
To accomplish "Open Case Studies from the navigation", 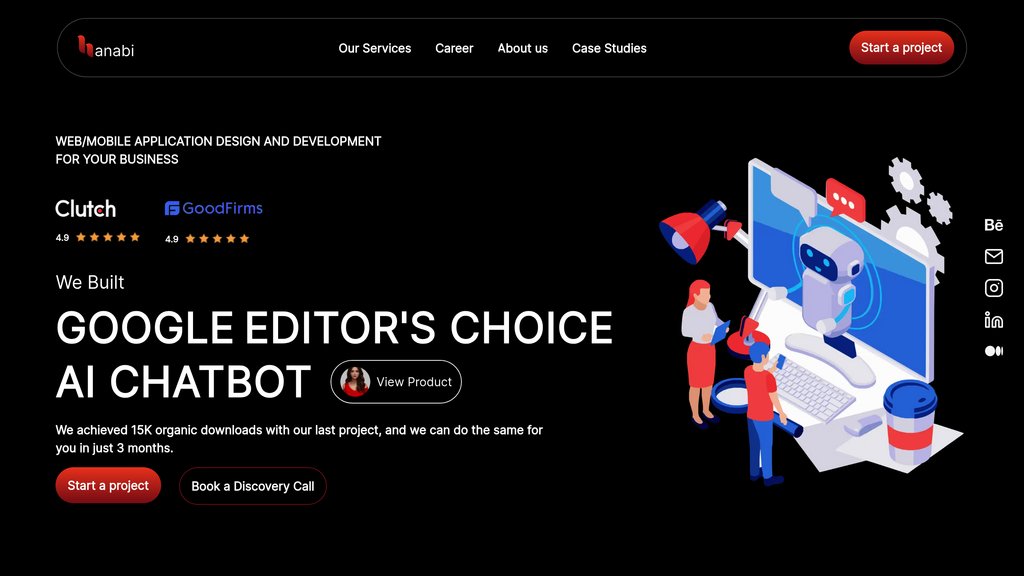I will (609, 48).
